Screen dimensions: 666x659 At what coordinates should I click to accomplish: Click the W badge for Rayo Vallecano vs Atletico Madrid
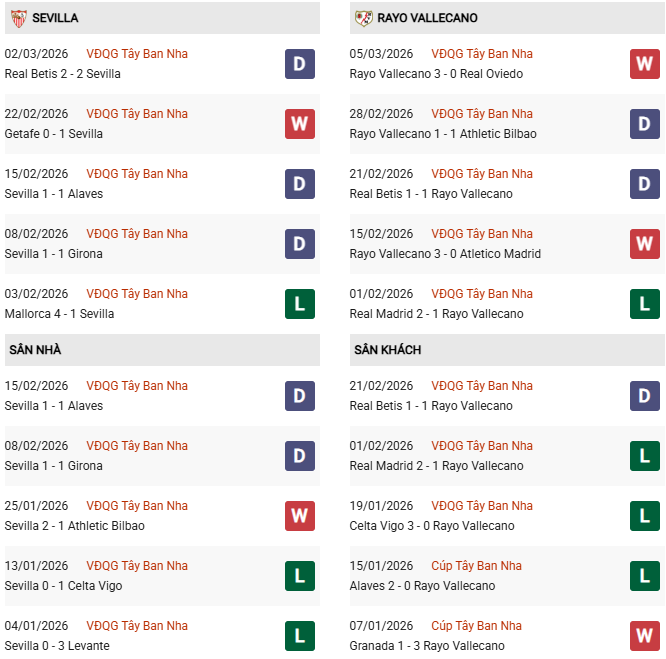click(x=644, y=244)
